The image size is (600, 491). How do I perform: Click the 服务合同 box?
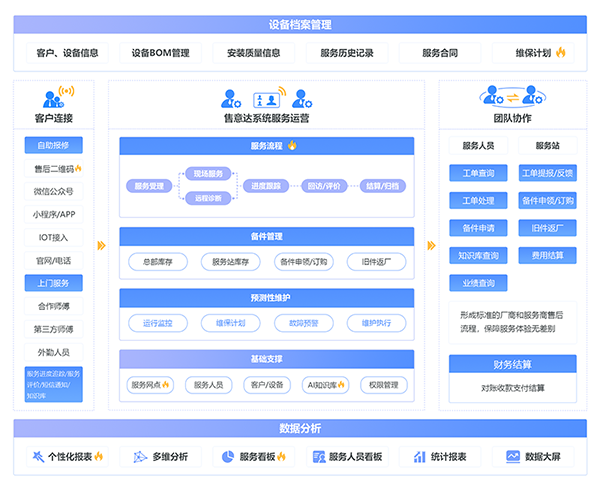(440, 53)
